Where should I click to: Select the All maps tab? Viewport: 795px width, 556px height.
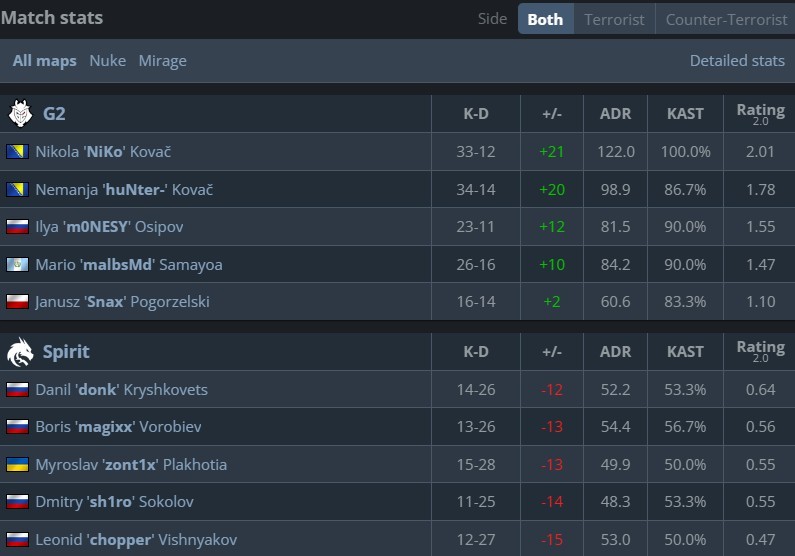pyautogui.click(x=44, y=61)
